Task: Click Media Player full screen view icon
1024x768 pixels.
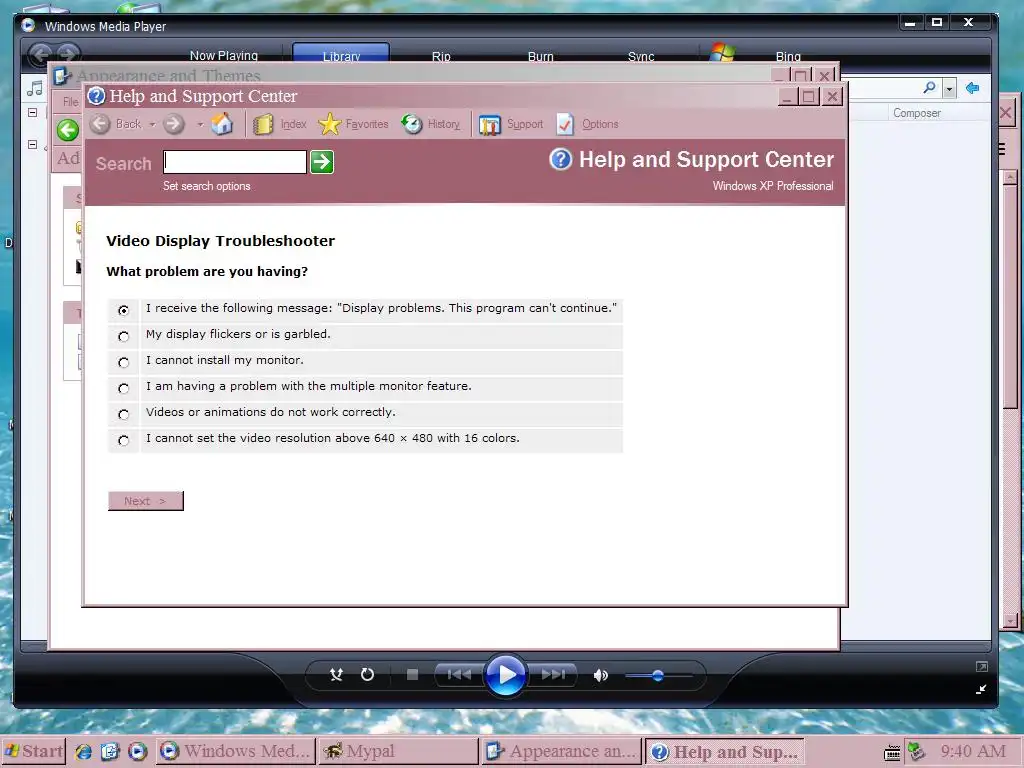Action: click(982, 667)
